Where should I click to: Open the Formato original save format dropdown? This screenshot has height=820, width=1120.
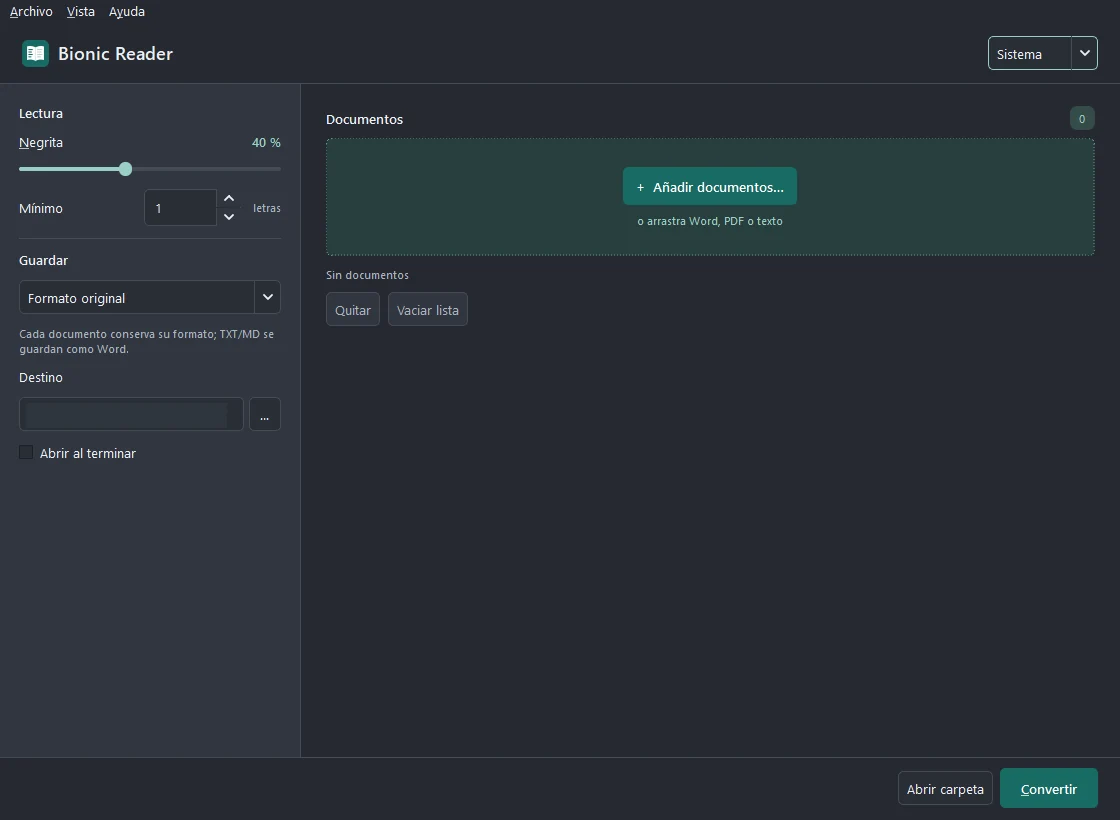pyautogui.click(x=149, y=298)
